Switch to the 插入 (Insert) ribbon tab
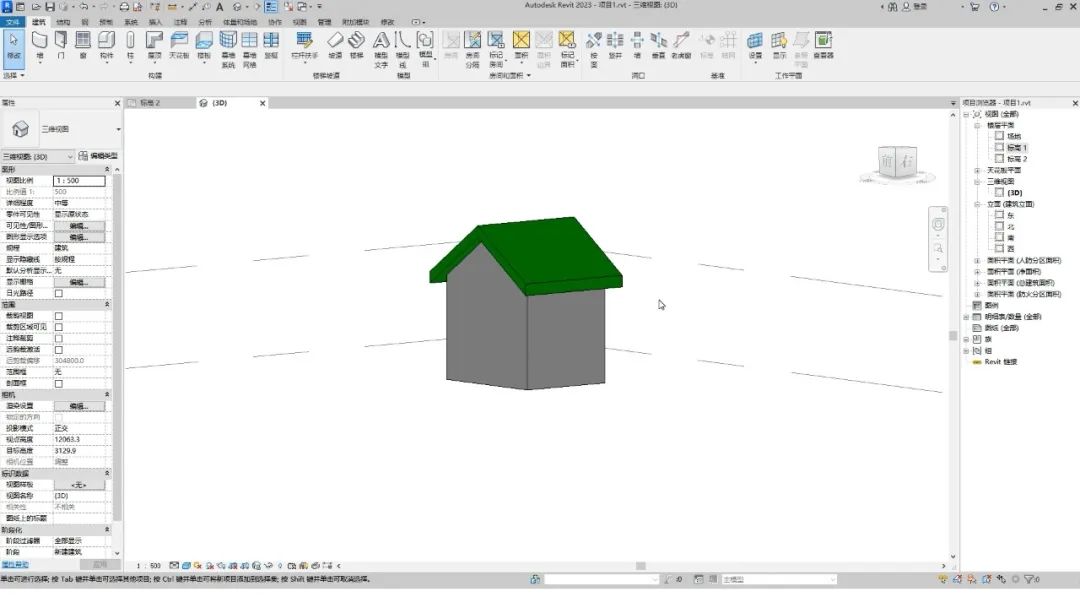The width and height of the screenshot is (1080, 608). (156, 22)
